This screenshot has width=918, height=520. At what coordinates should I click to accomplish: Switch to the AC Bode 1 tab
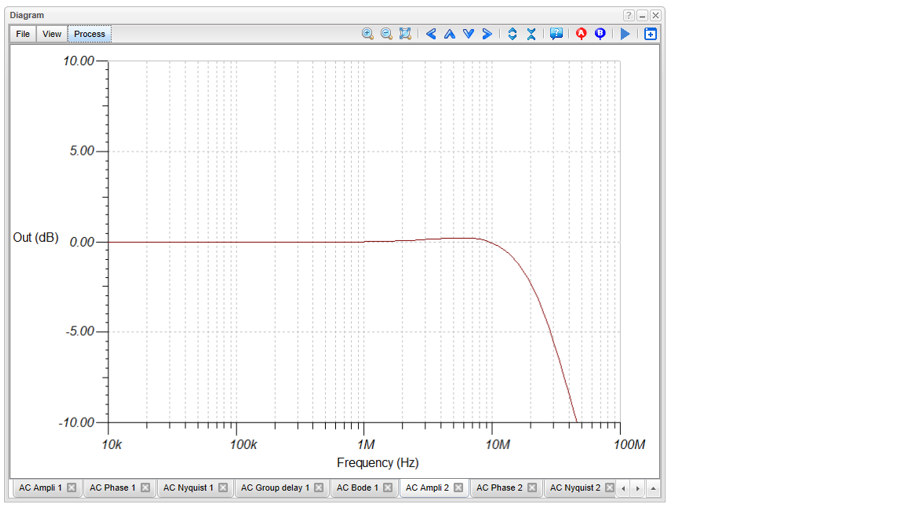point(357,488)
